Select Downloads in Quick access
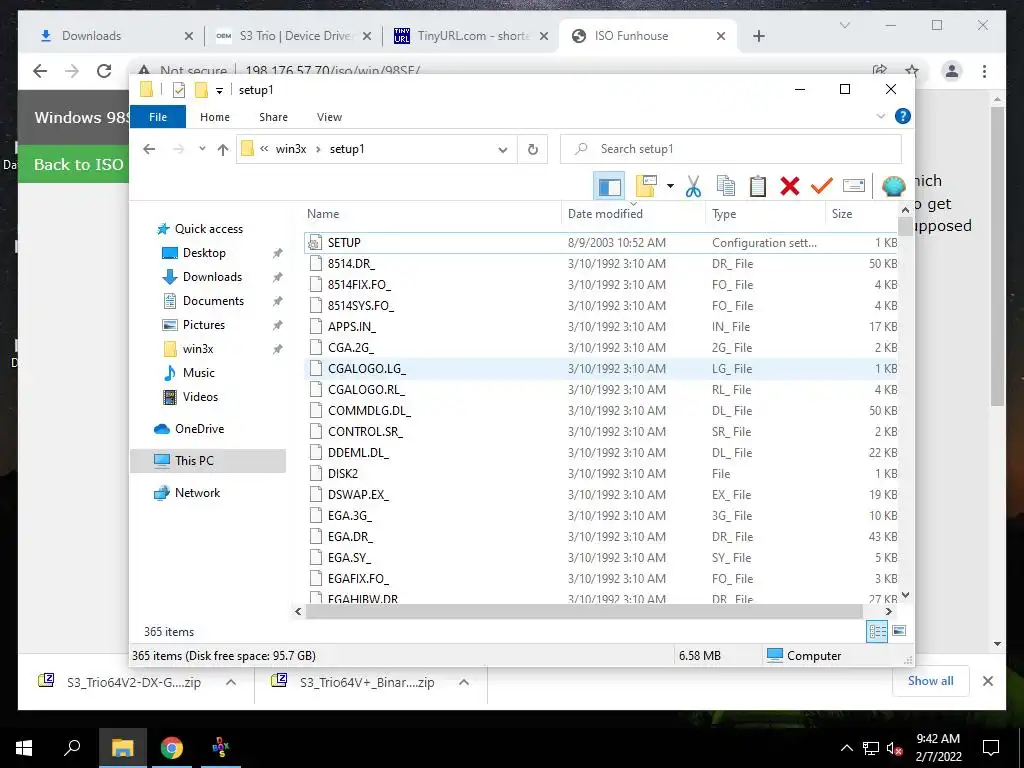Viewport: 1024px width, 768px height. [212, 277]
